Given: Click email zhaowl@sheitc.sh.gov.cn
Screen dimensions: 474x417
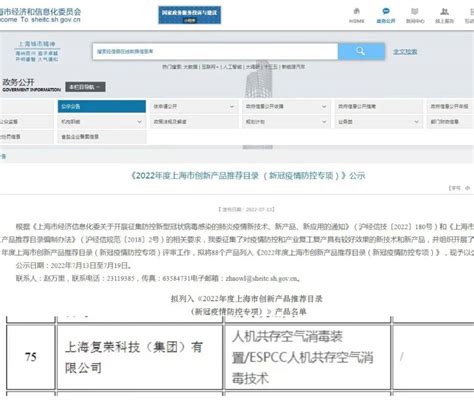Looking at the screenshot, I should click(x=262, y=278).
